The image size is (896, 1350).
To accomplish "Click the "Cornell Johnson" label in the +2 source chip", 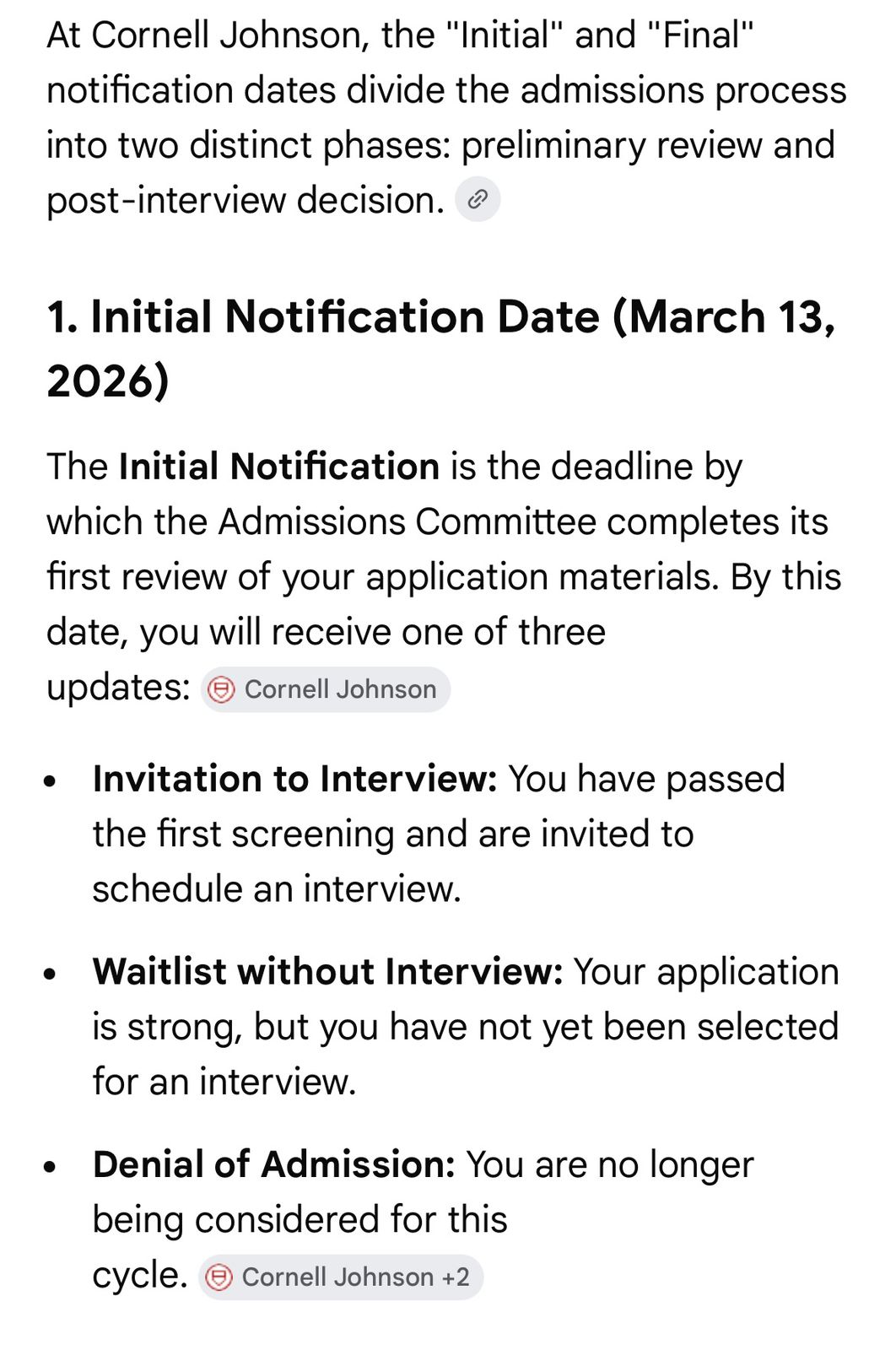I will tap(337, 1277).
